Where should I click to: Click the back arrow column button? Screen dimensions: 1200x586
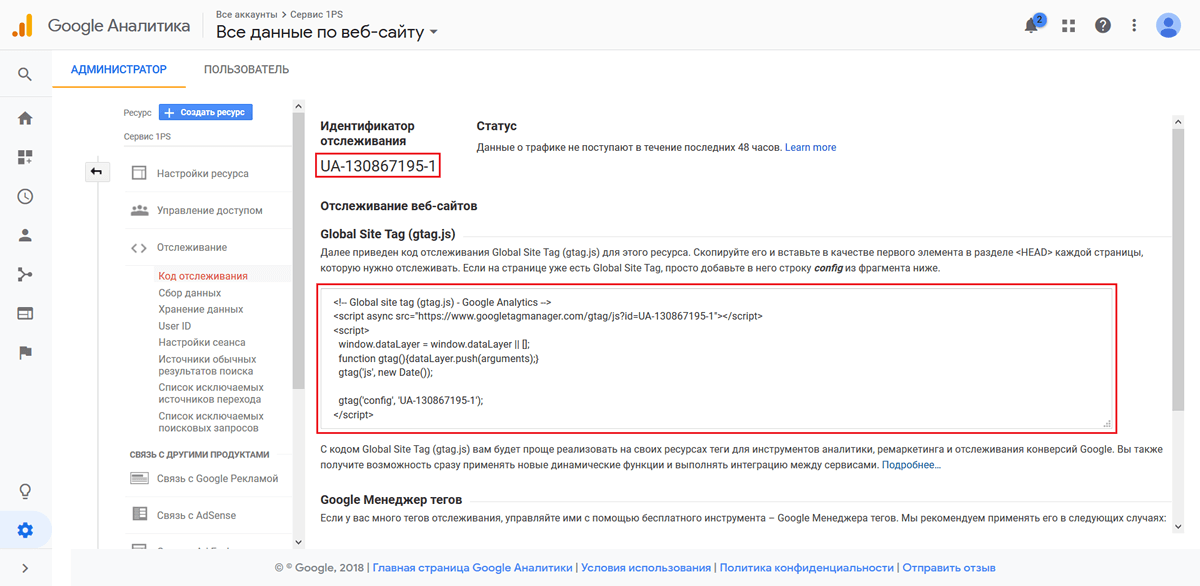coord(96,172)
